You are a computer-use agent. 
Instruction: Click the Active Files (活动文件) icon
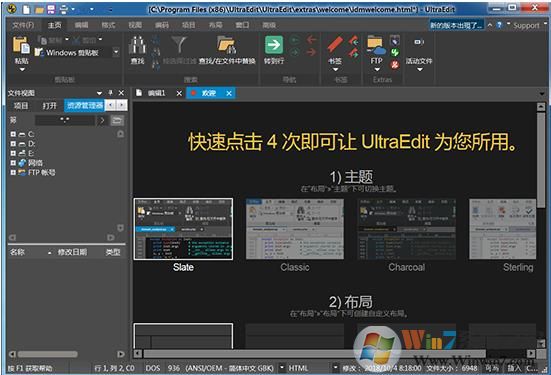[419, 42]
